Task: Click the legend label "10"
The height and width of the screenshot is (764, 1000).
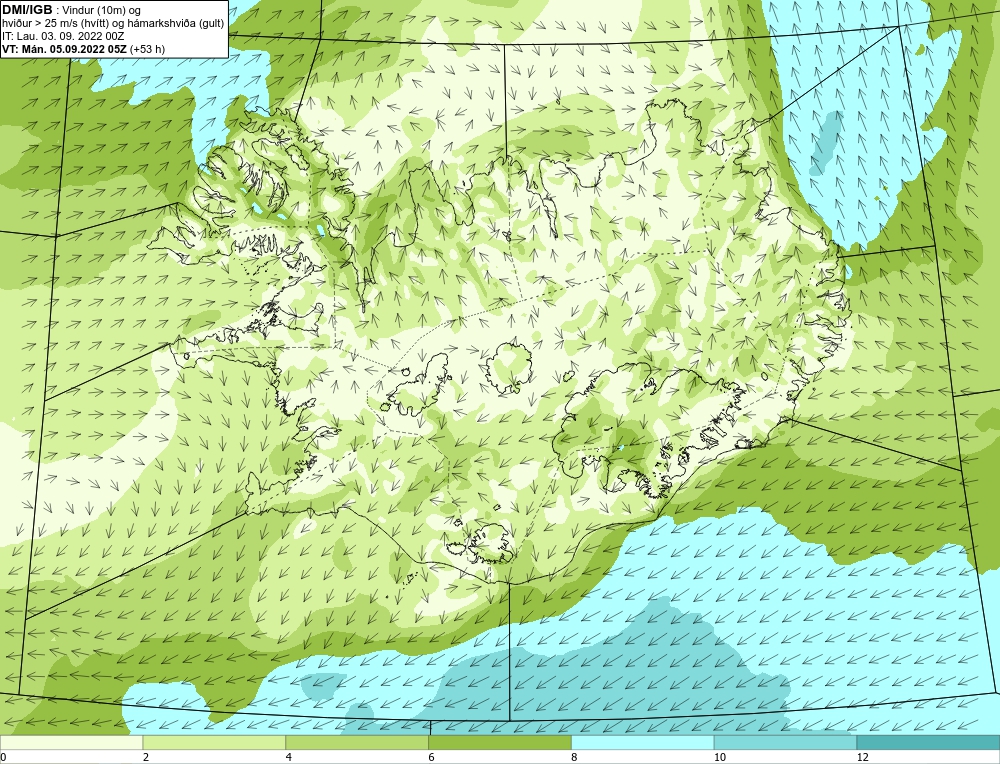Action: coord(720,757)
